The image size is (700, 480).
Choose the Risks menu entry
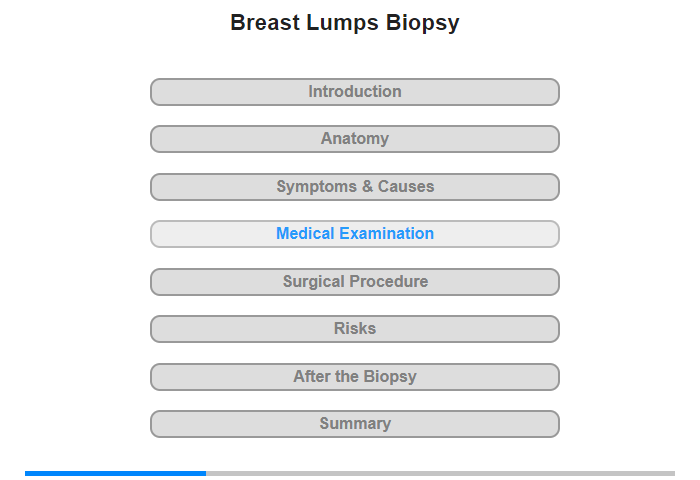click(x=354, y=329)
